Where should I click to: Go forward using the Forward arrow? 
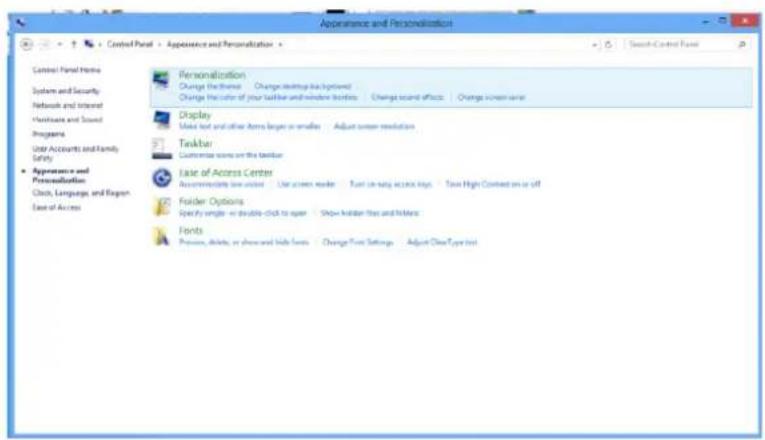point(44,44)
